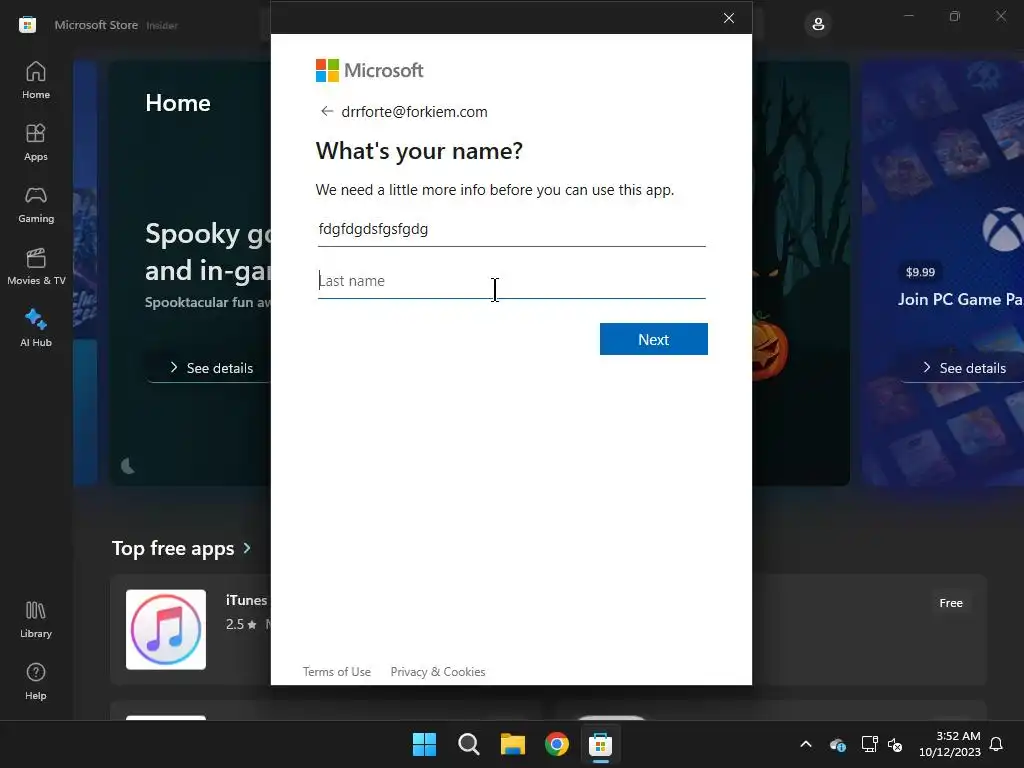Click the iTunes app thumbnail
Image resolution: width=1024 pixels, height=768 pixels.
click(166, 630)
